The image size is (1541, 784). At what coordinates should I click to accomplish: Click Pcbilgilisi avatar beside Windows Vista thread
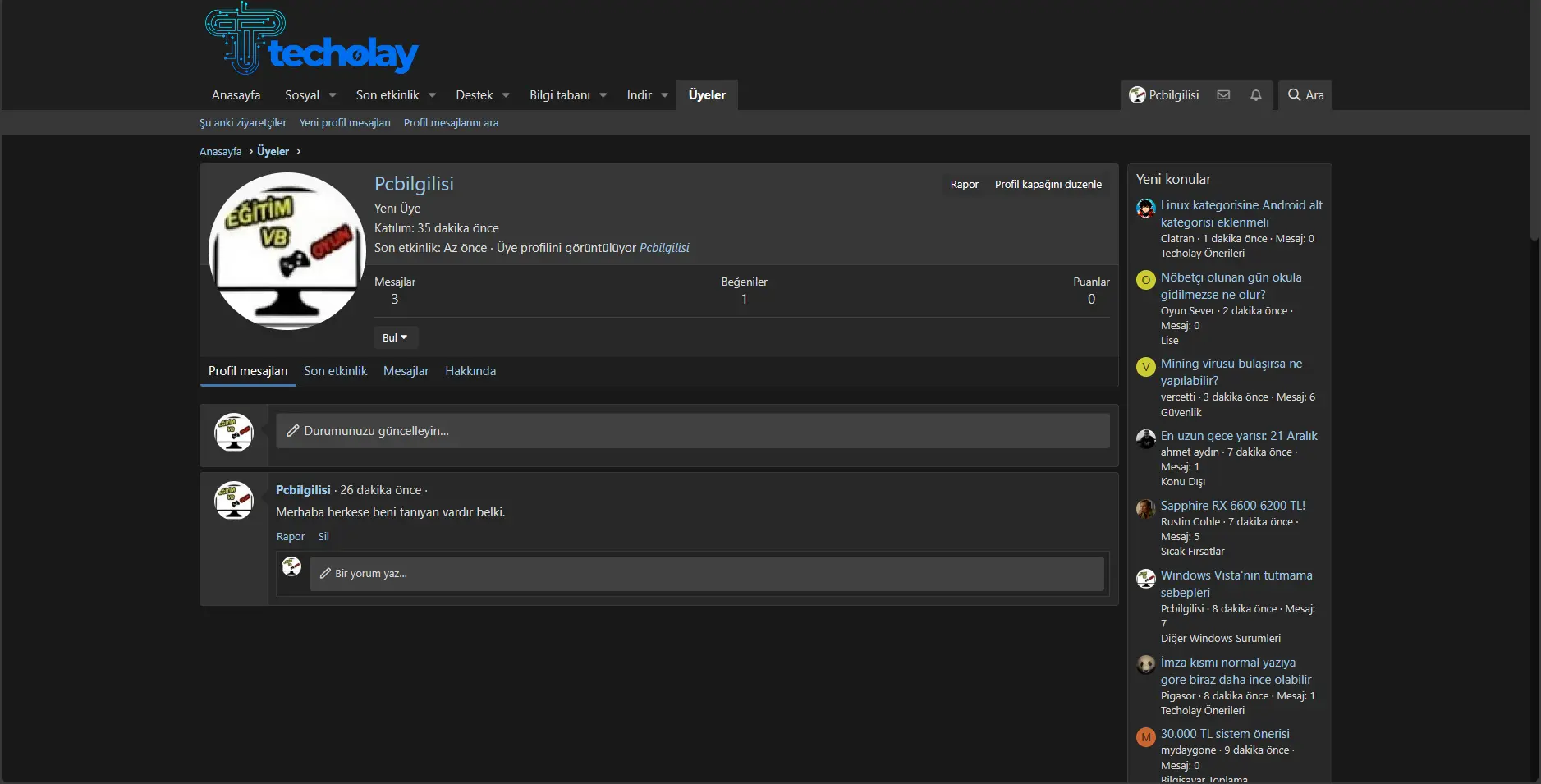point(1145,578)
